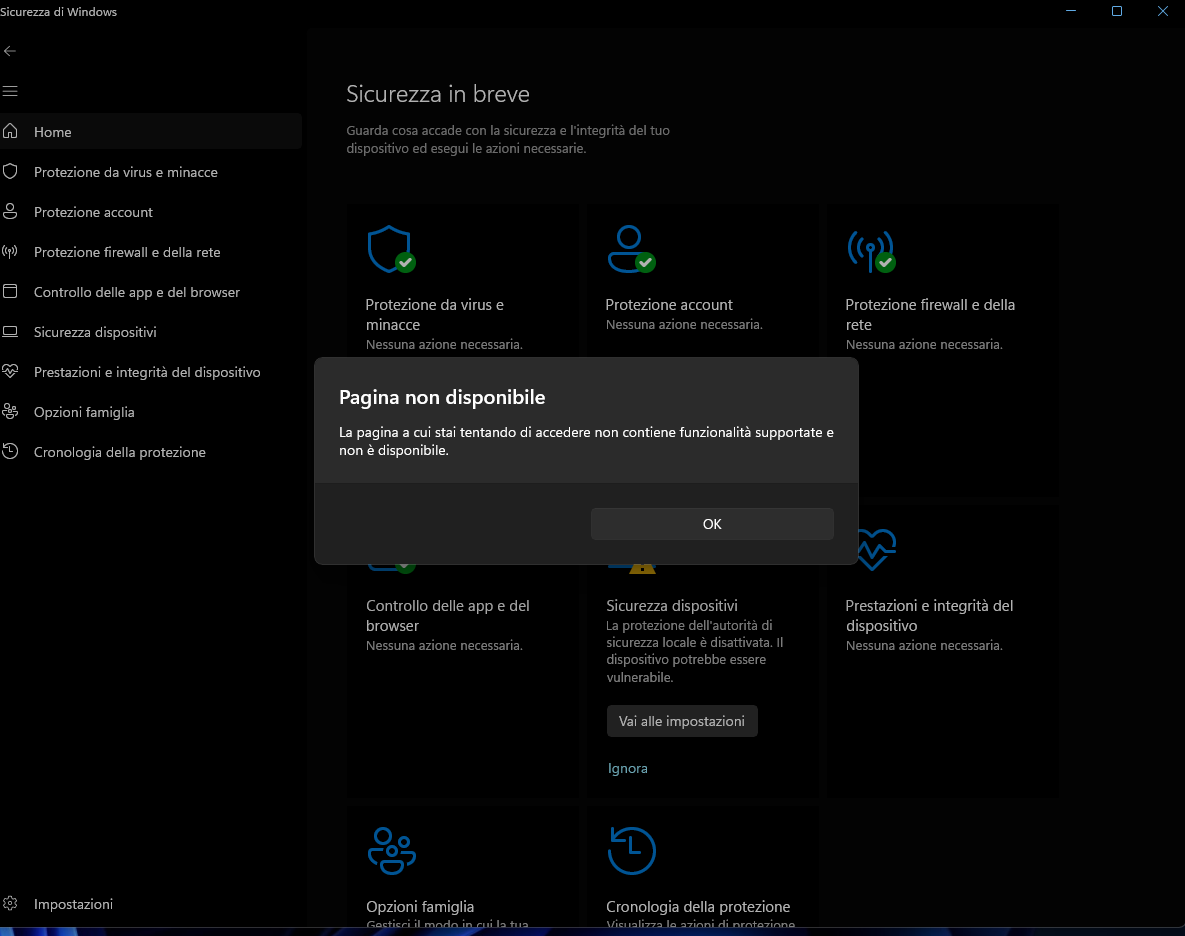This screenshot has width=1185, height=936.
Task: Click the window icon for Controllo delle app in the sidebar
Action: click(x=10, y=292)
